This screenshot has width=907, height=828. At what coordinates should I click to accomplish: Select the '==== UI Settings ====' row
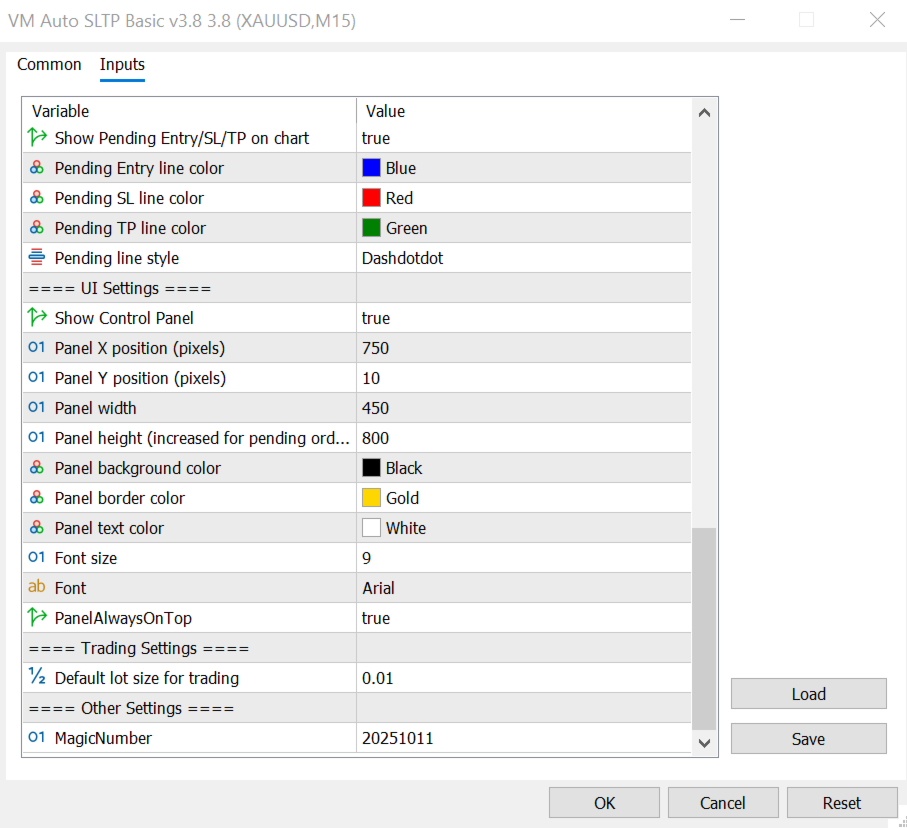(x=357, y=288)
